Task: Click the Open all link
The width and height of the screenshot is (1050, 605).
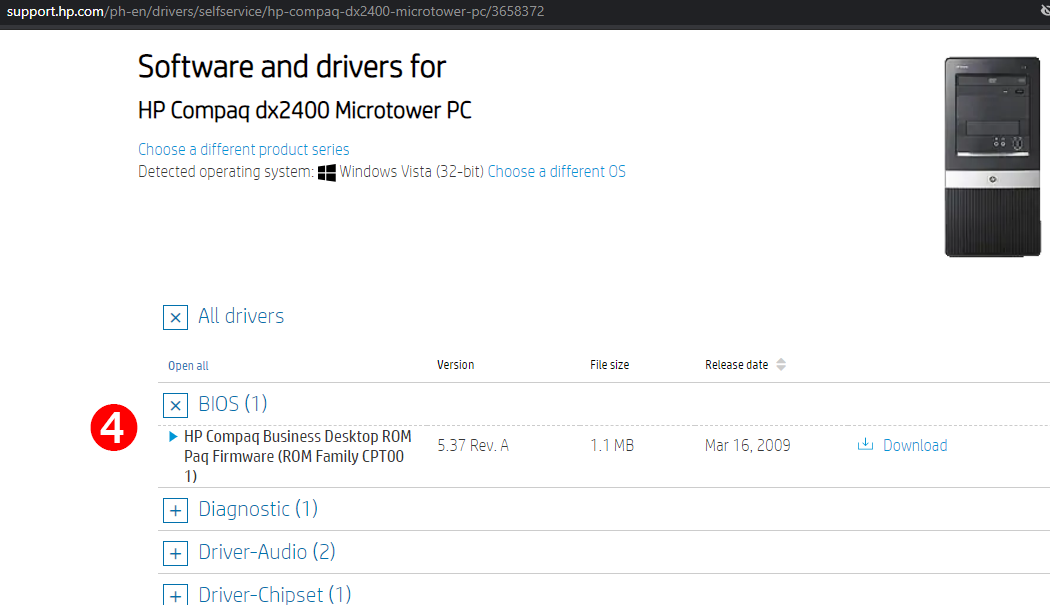Action: tap(188, 366)
